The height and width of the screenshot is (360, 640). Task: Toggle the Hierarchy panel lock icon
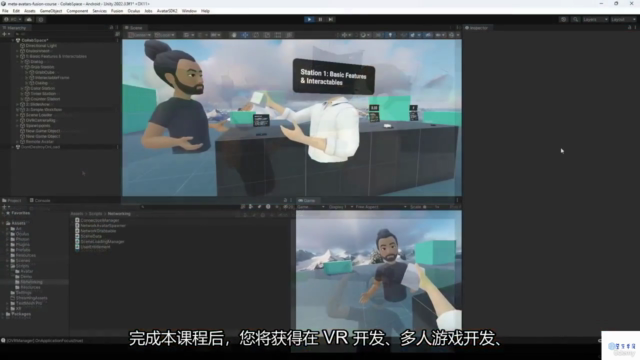pyautogui.click(x=111, y=28)
